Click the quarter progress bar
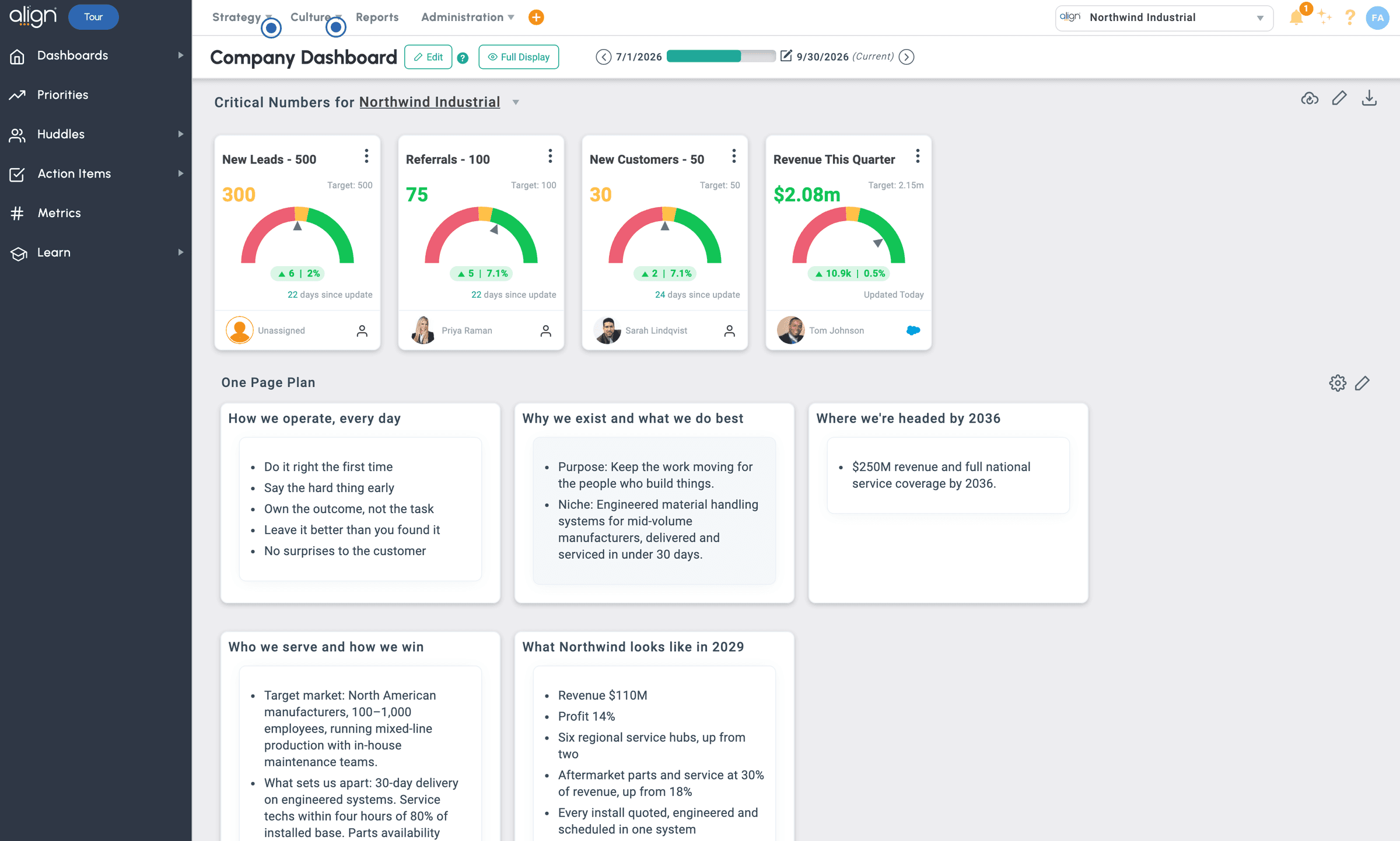Screen dimensions: 1400x841 (721, 56)
